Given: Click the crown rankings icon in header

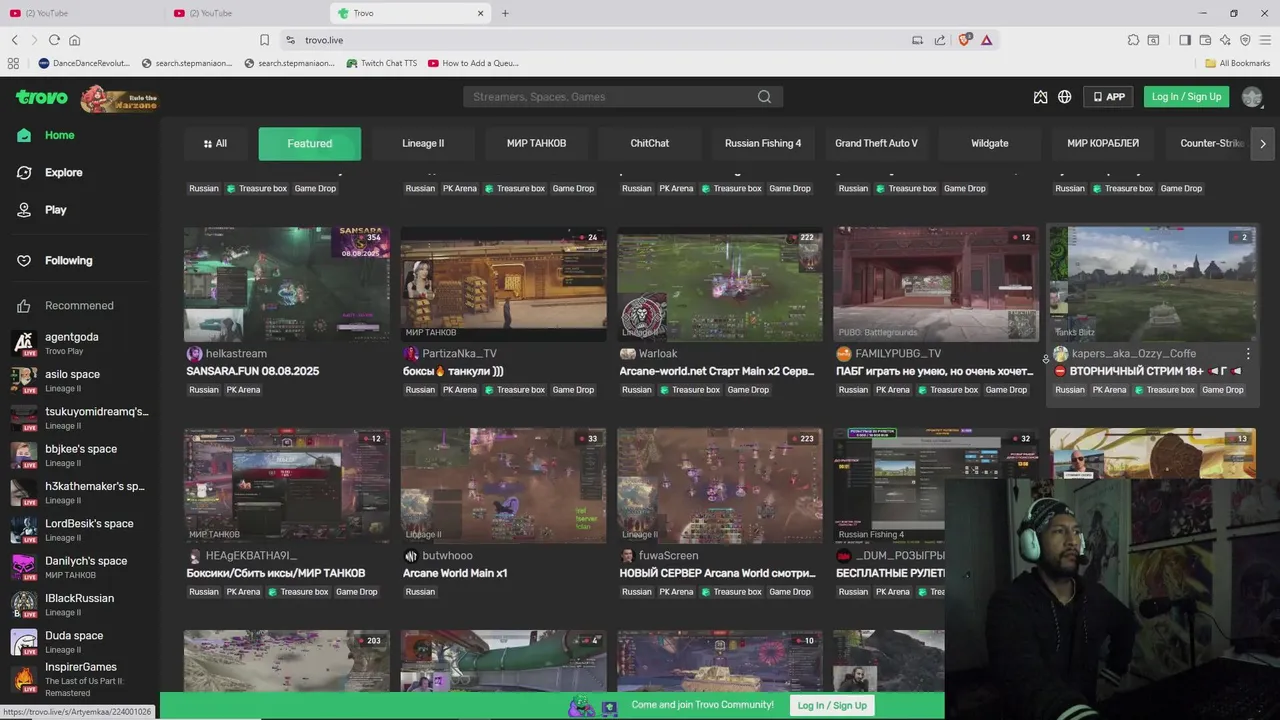Looking at the screenshot, I should pos(1040,97).
